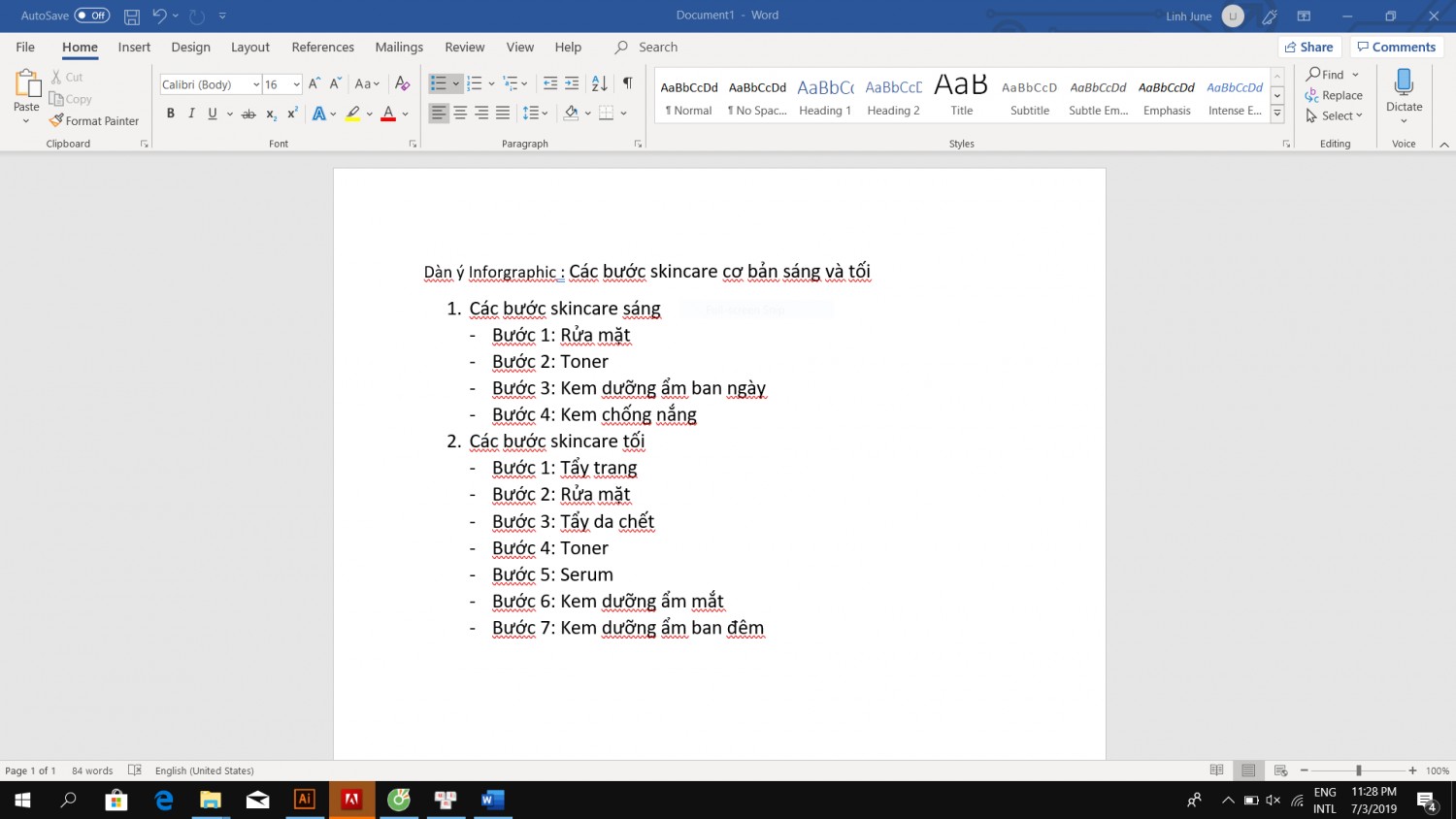Decrease paragraph indent
Viewport: 1456px width, 819px height.
[x=550, y=83]
